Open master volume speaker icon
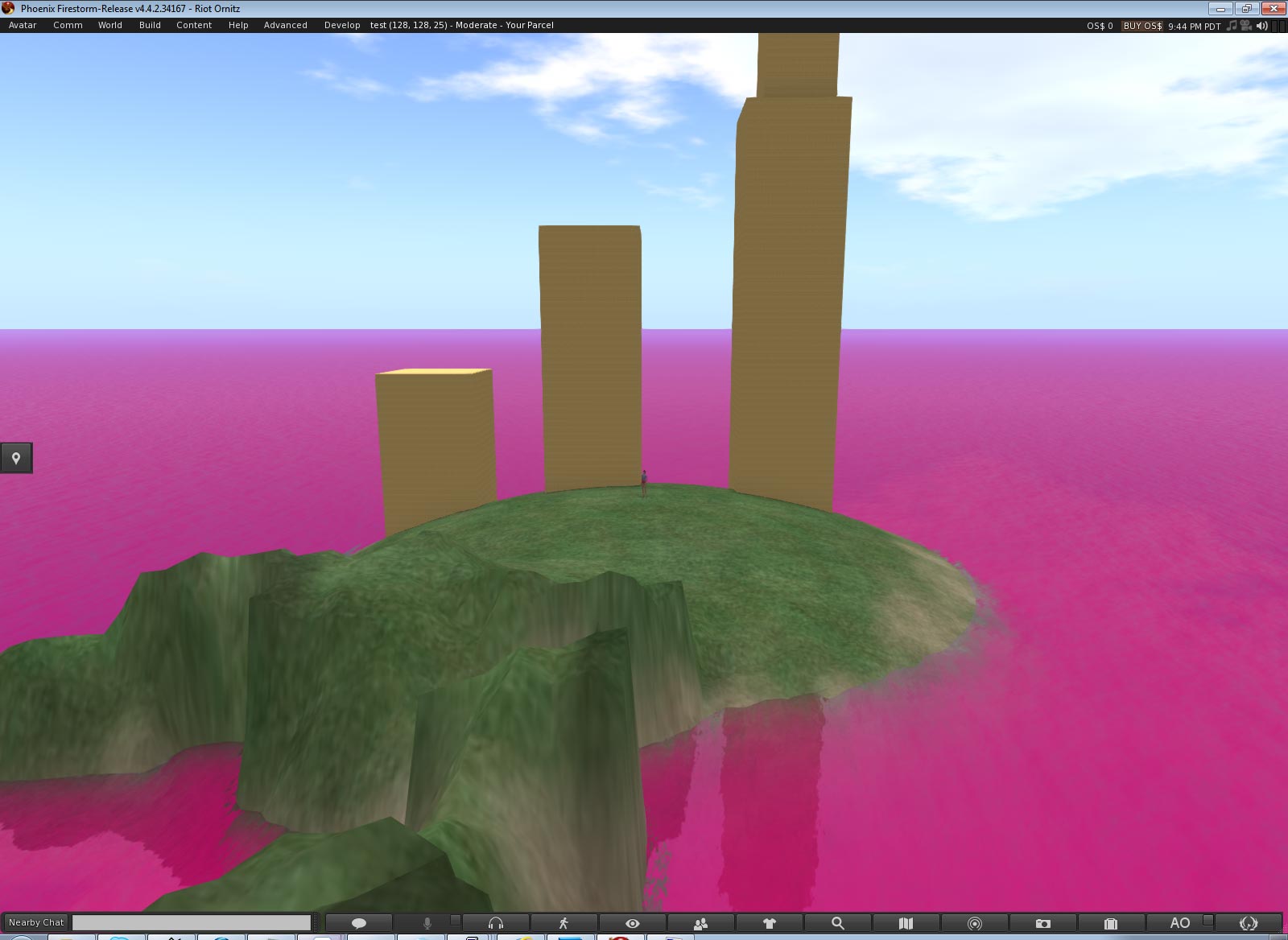 click(x=1261, y=26)
